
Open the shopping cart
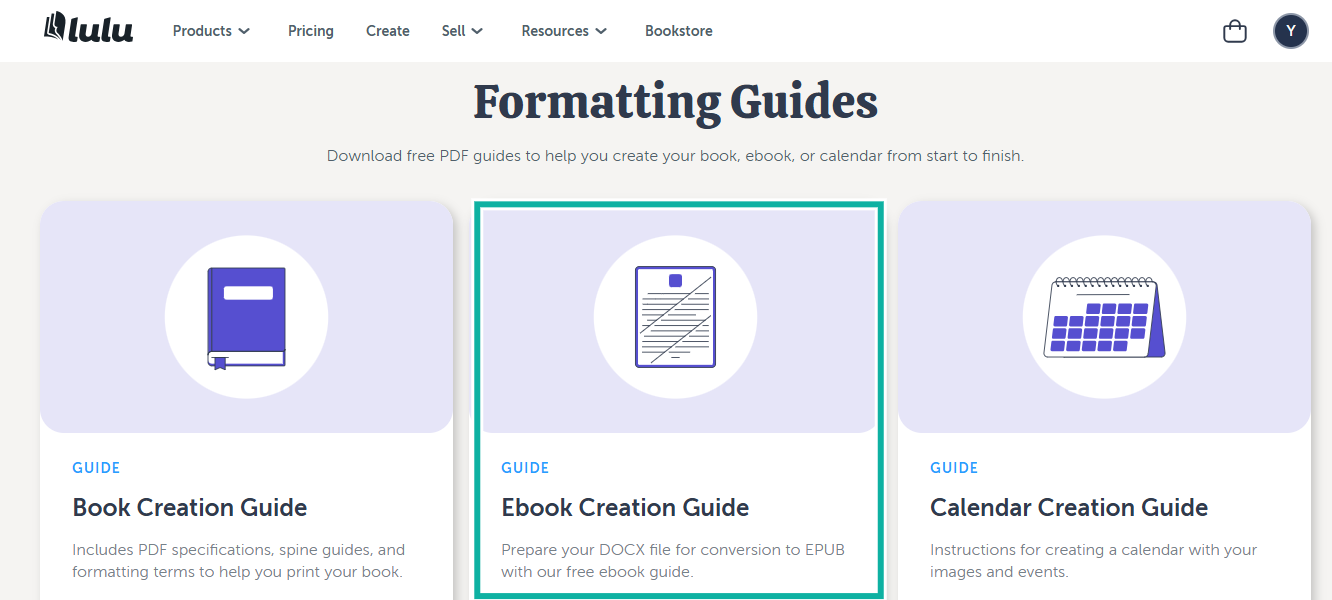[x=1234, y=31]
